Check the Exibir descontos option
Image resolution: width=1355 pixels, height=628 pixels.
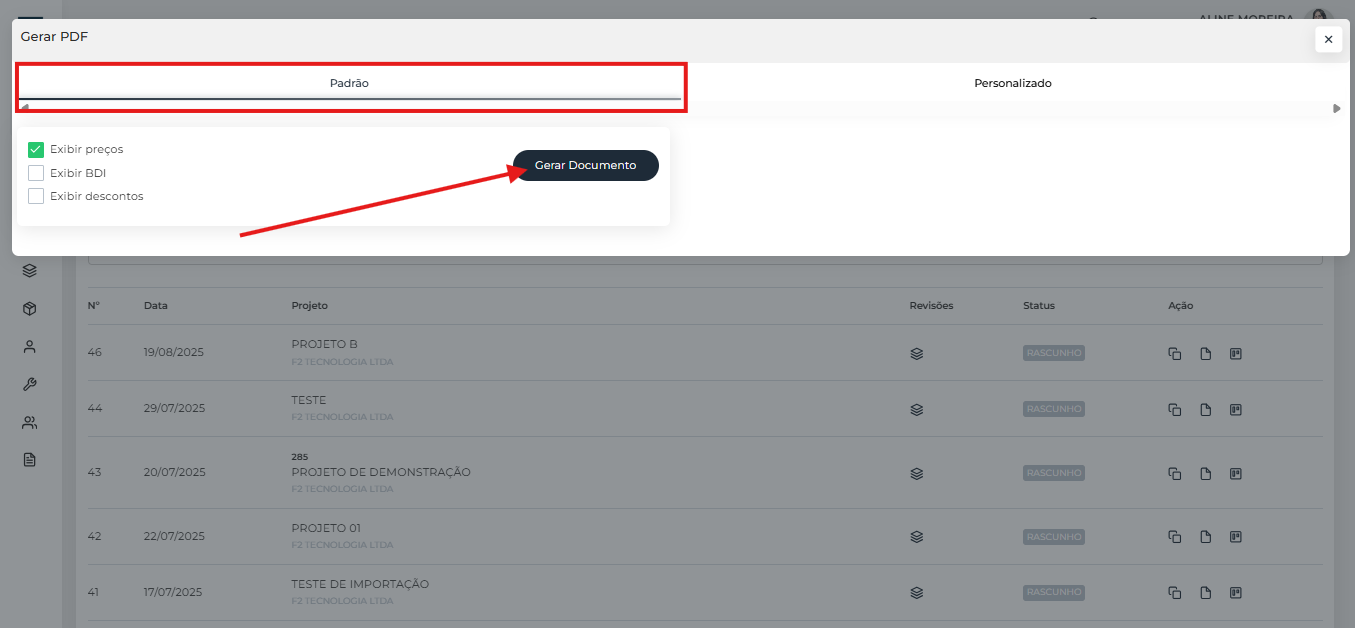(x=36, y=196)
